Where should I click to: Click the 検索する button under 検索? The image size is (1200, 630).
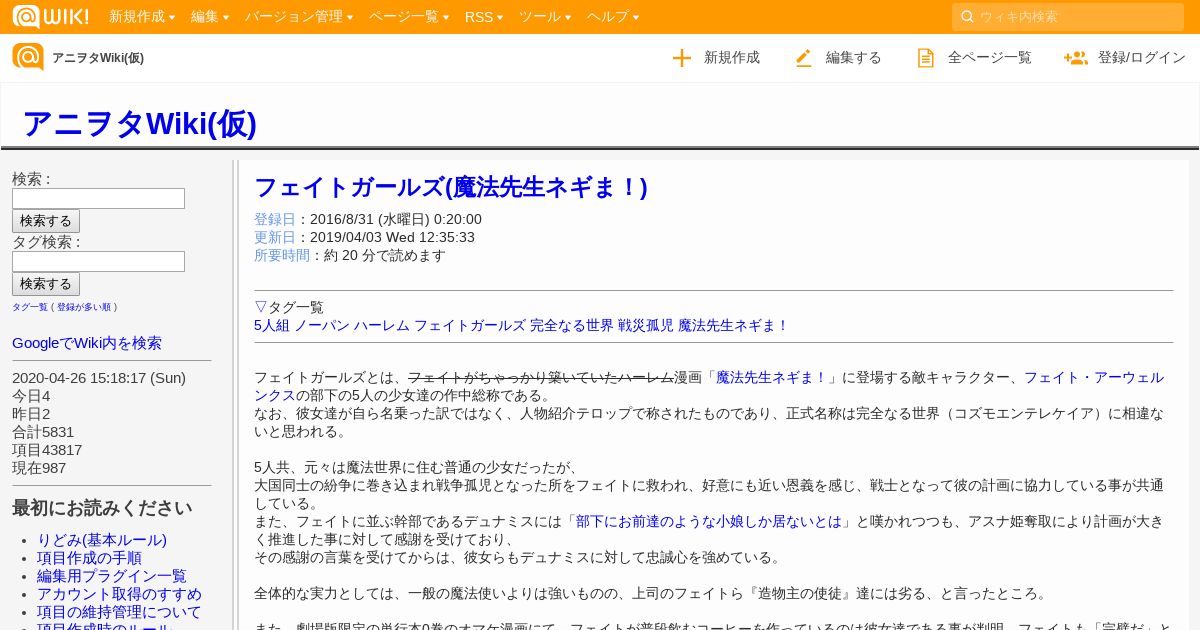(x=46, y=221)
